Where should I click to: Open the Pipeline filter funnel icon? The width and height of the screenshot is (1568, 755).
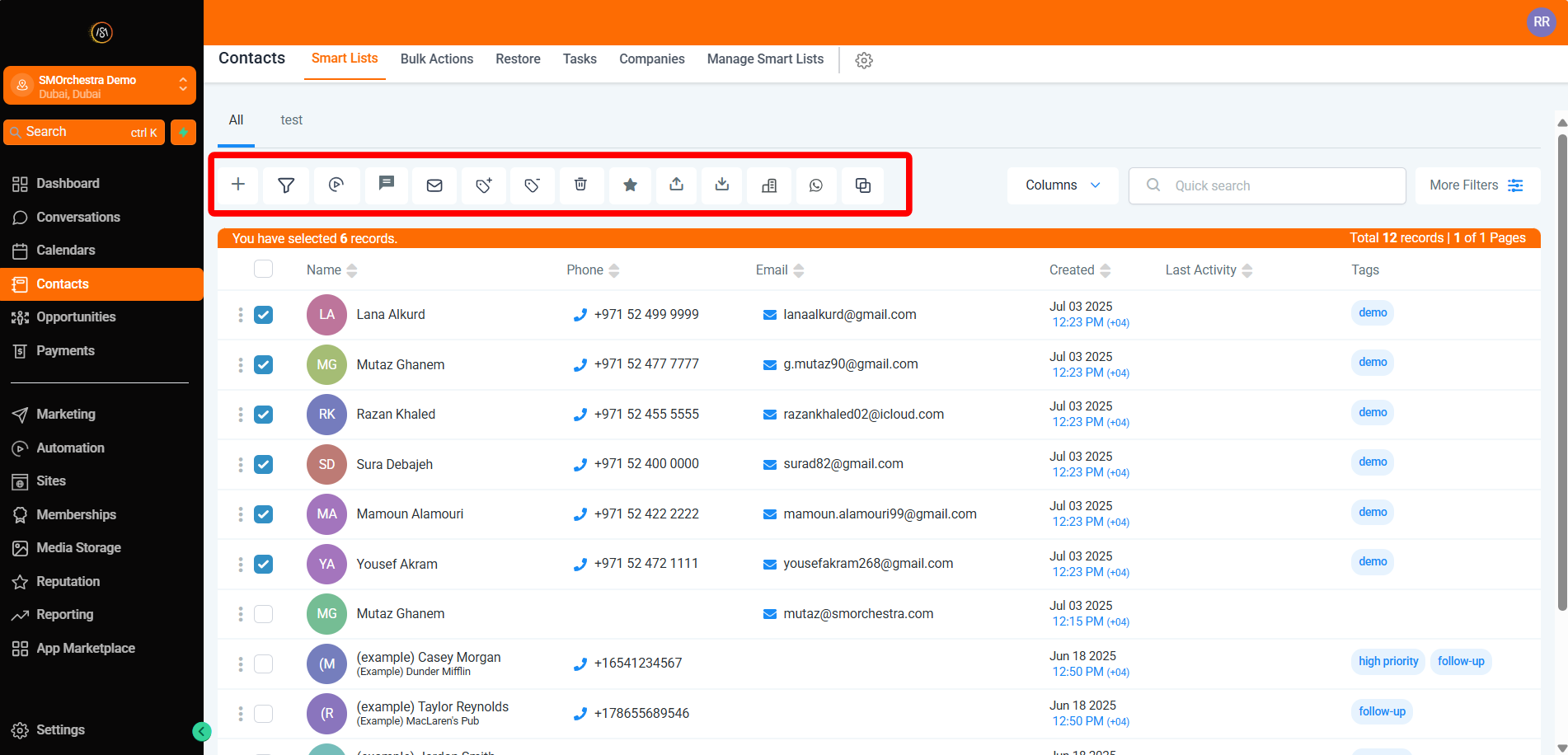(x=286, y=185)
